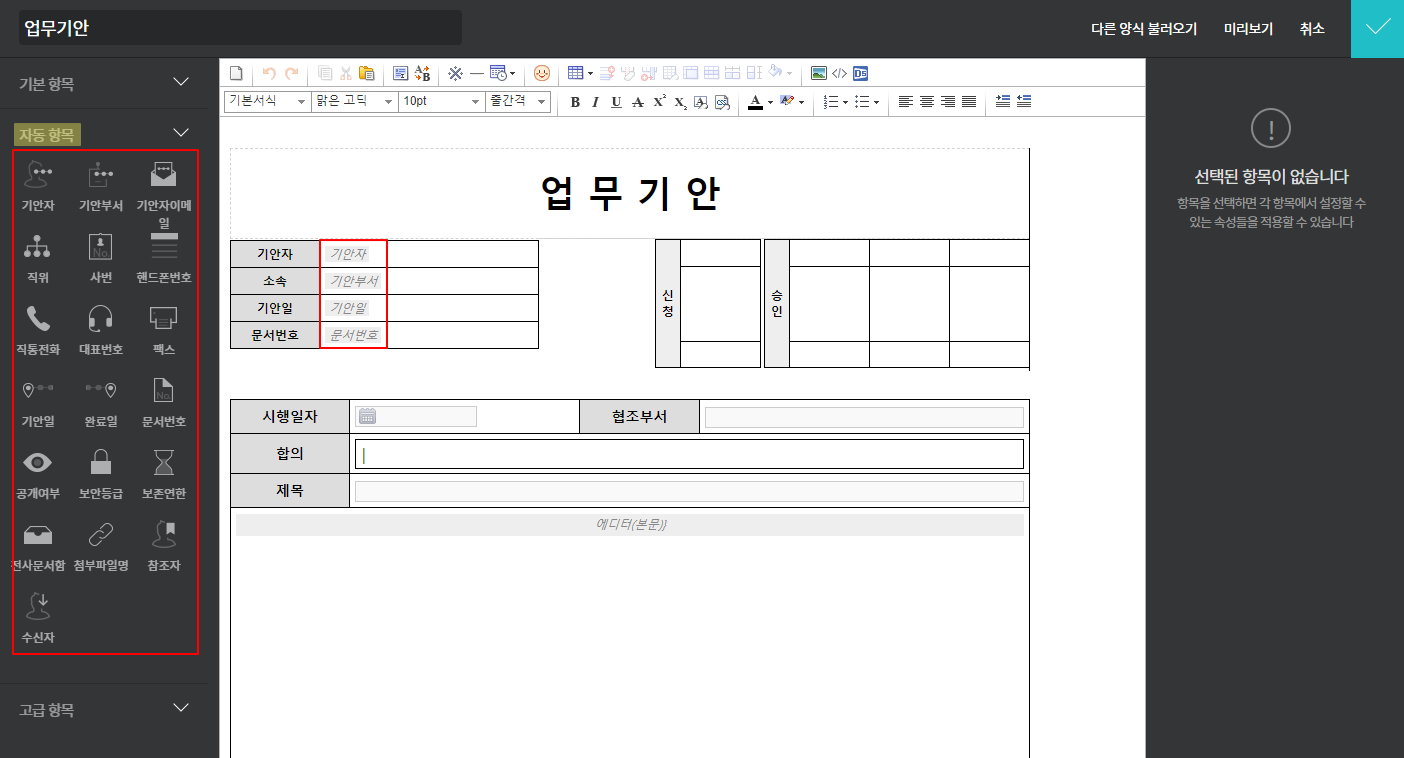This screenshot has width=1404, height=758.
Task: Insert an image into the document
Action: [x=819, y=73]
